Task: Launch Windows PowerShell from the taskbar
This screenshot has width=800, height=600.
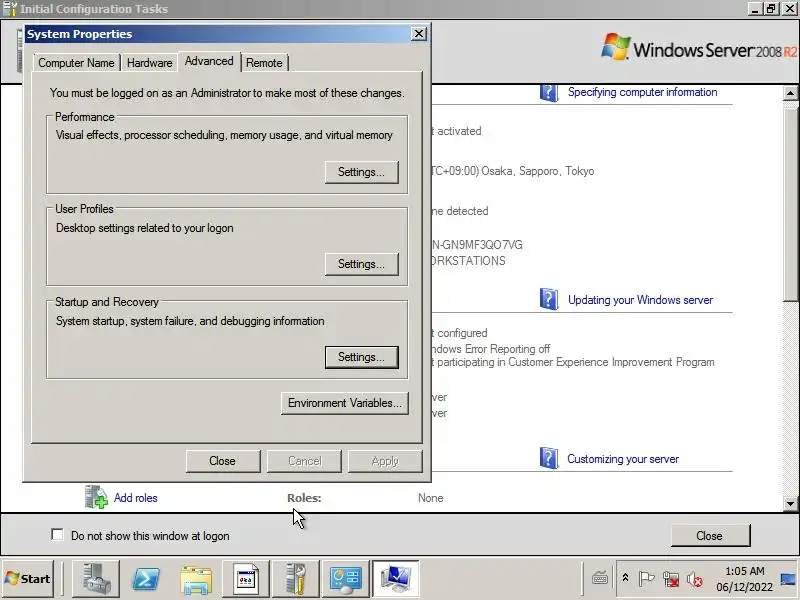Action: [145, 579]
